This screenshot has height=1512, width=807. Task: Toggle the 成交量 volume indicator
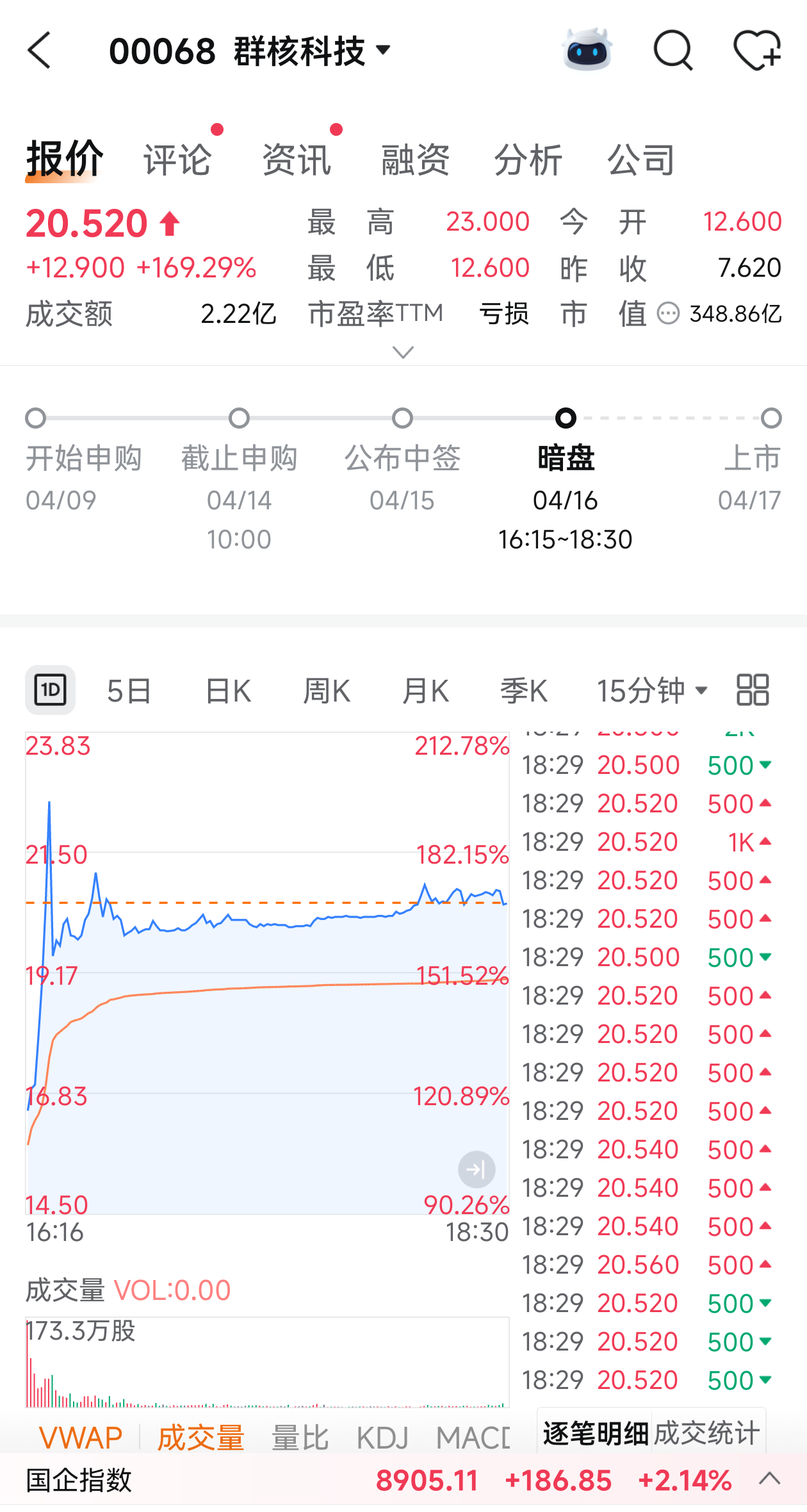201,1438
